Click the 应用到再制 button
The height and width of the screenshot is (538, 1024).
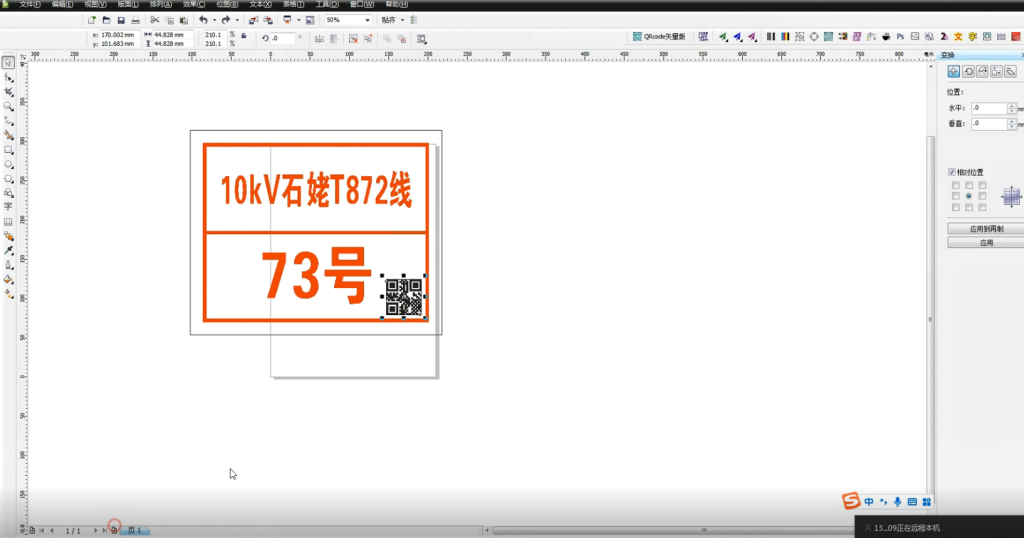985,229
